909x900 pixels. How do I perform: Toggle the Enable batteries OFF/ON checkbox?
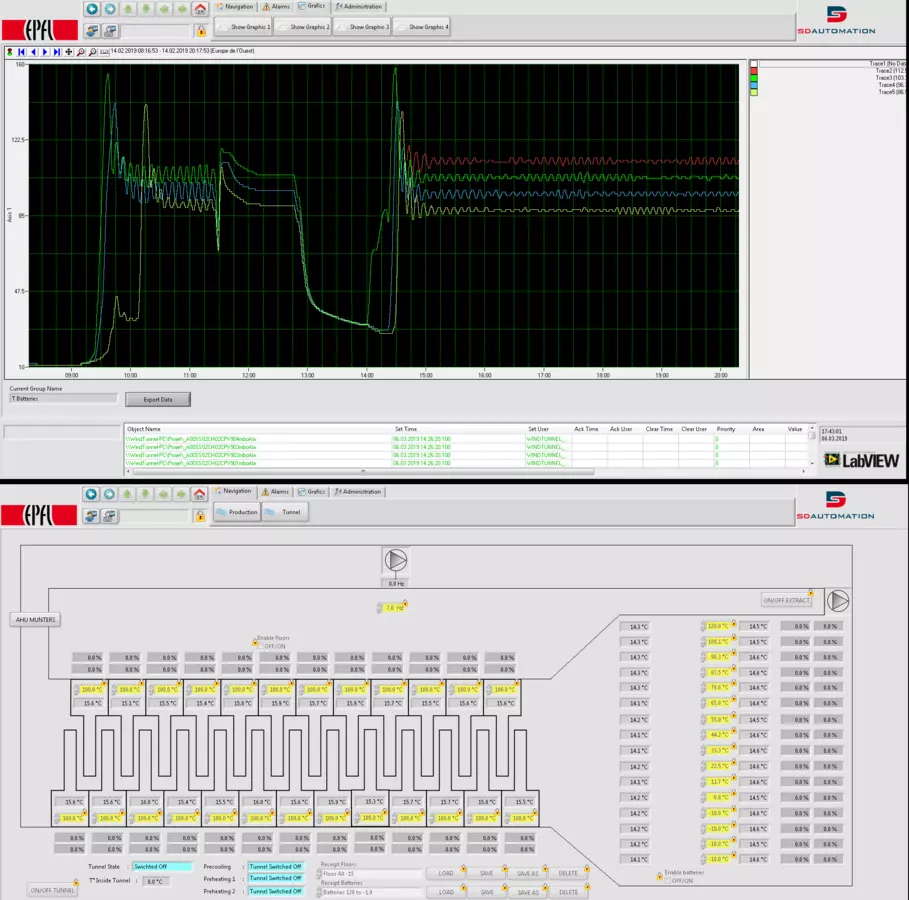tap(668, 881)
